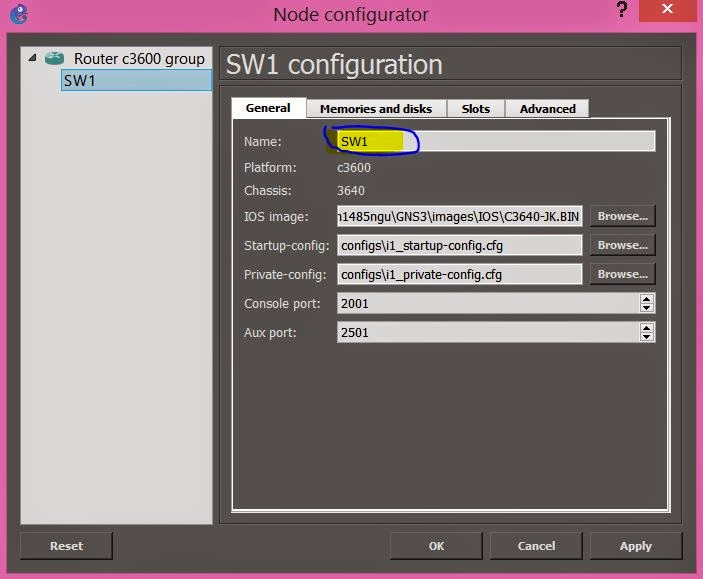Click the IOS image: label
Screen dimensions: 703x579
(x=276, y=217)
